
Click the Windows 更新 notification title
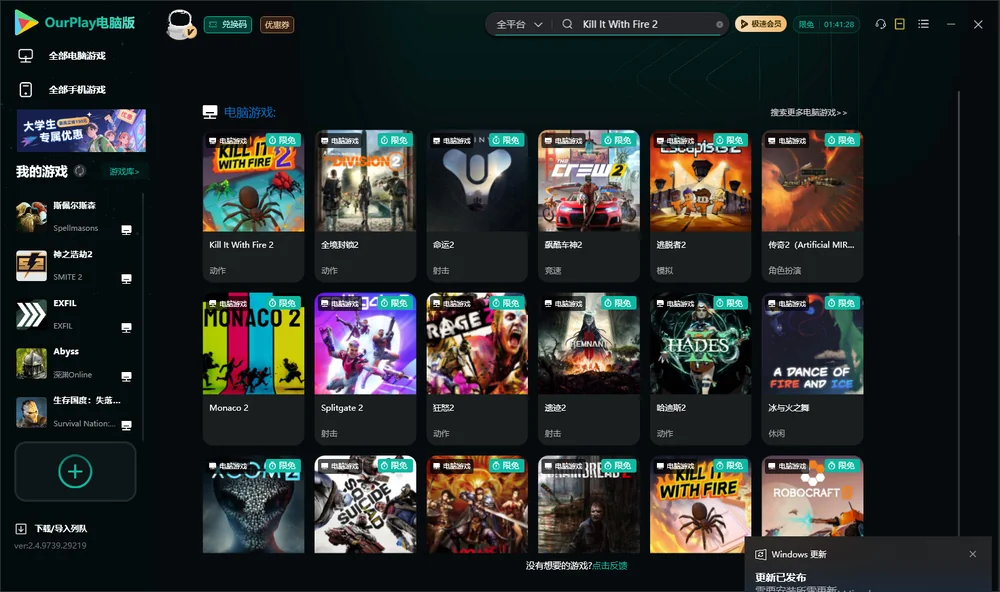[x=798, y=554]
